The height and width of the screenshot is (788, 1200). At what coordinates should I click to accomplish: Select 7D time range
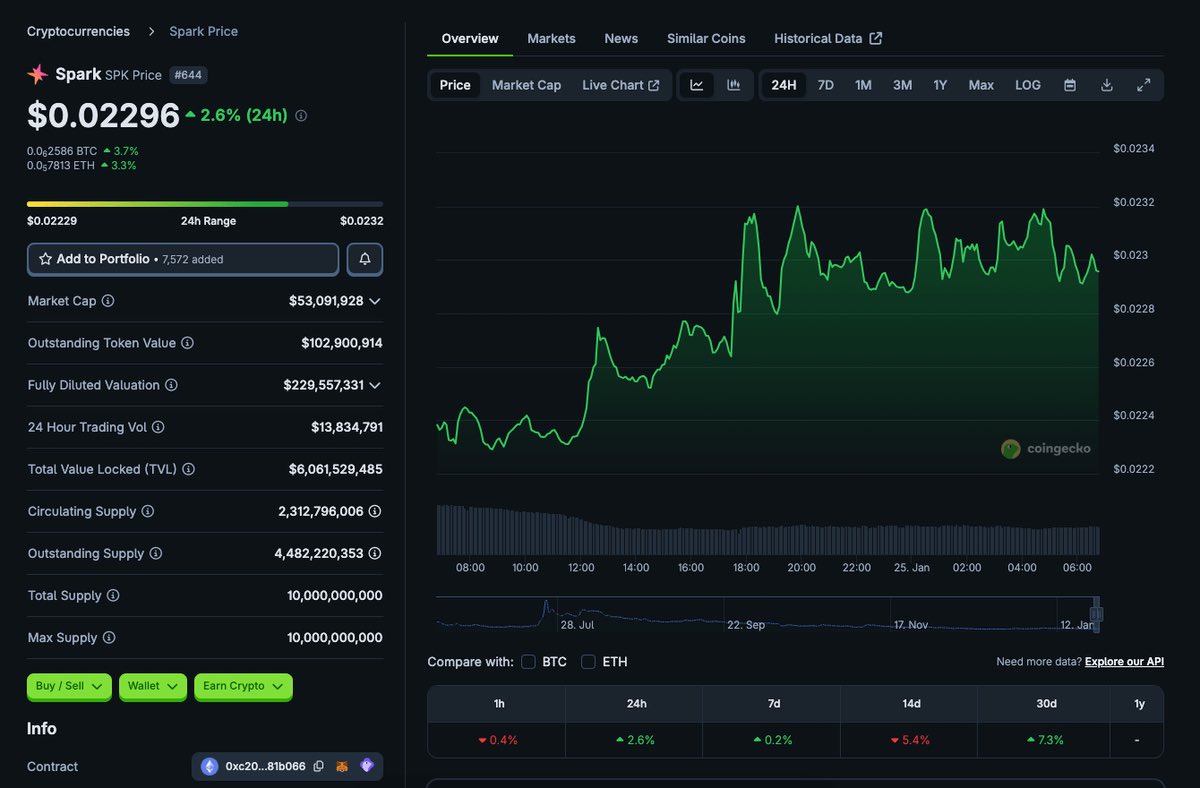[x=826, y=85]
